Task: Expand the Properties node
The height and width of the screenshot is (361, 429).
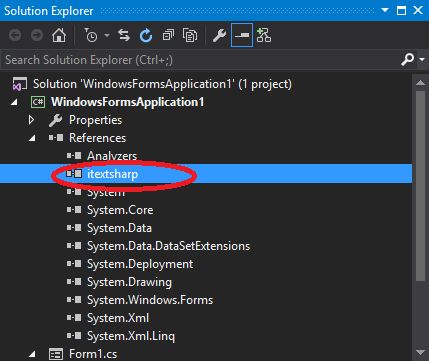Action: click(x=31, y=120)
